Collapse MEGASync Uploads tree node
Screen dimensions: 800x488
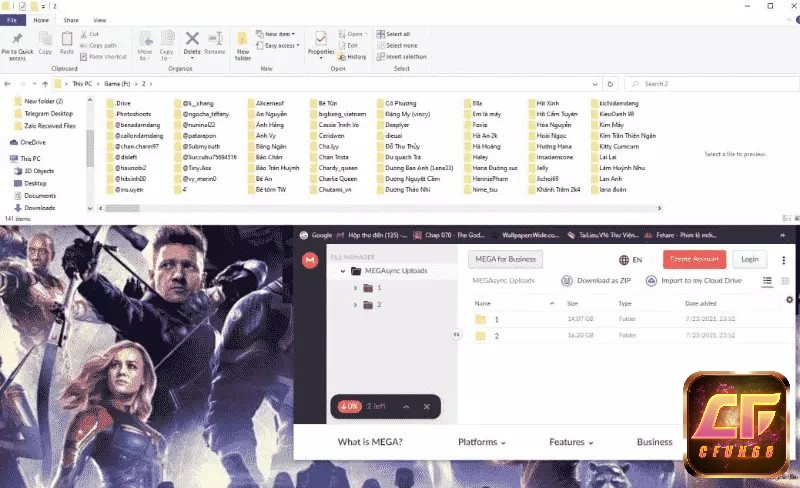[x=343, y=271]
